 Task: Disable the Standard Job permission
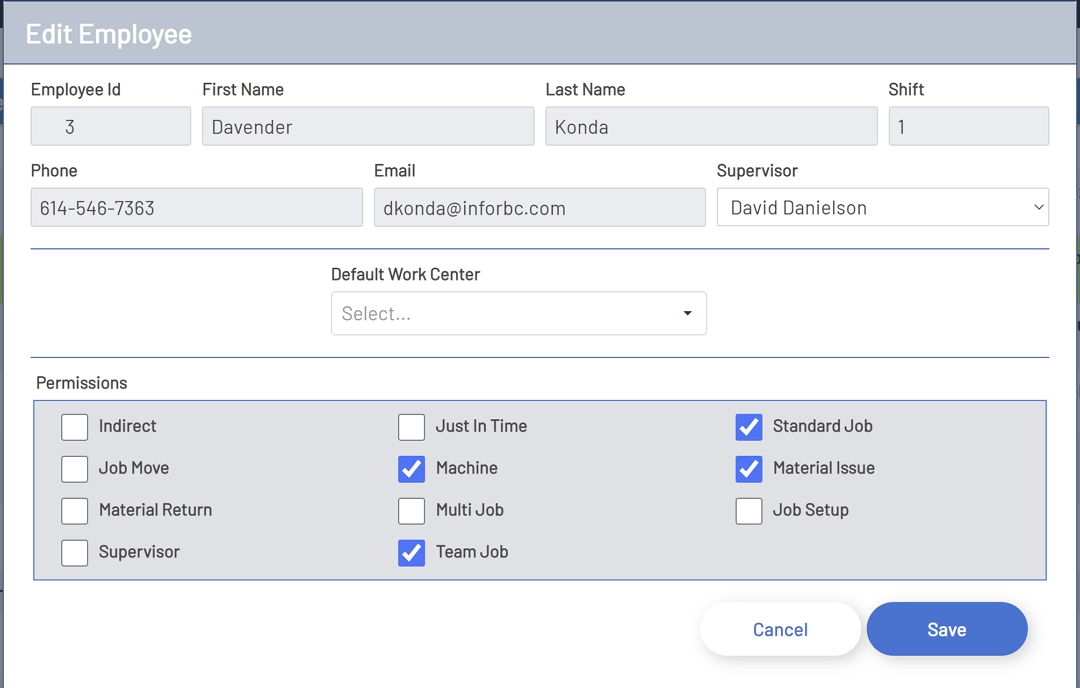pos(749,427)
